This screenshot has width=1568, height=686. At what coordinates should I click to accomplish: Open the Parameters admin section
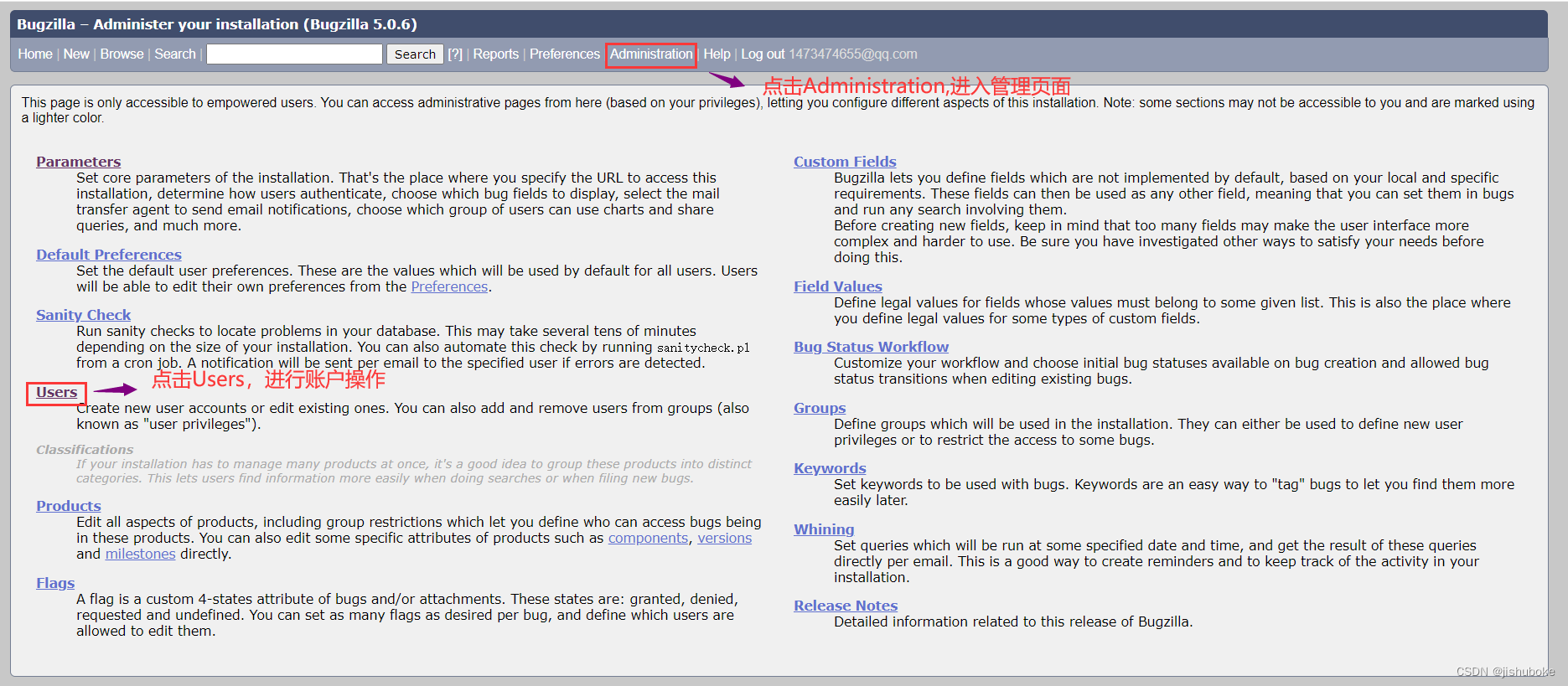click(78, 162)
